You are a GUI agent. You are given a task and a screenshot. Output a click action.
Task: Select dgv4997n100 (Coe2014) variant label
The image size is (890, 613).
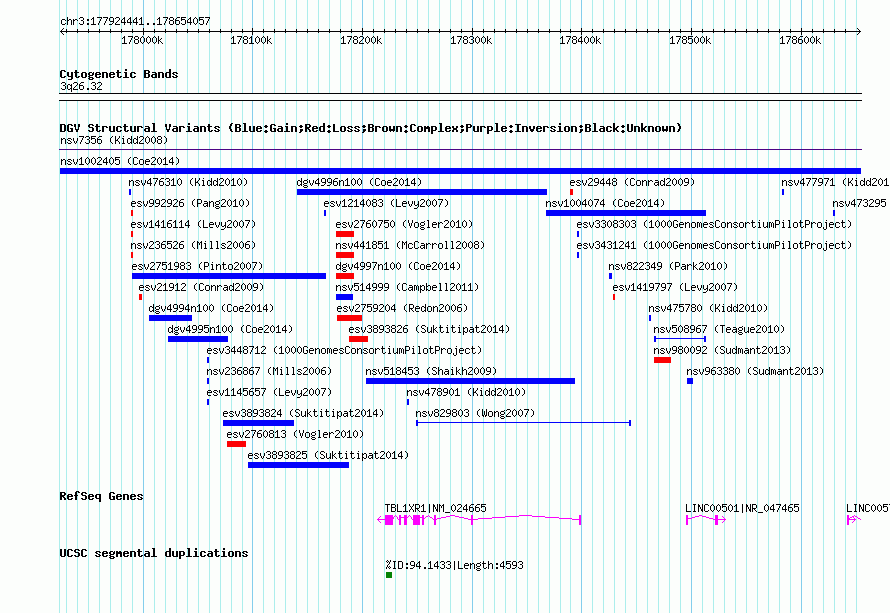point(398,266)
